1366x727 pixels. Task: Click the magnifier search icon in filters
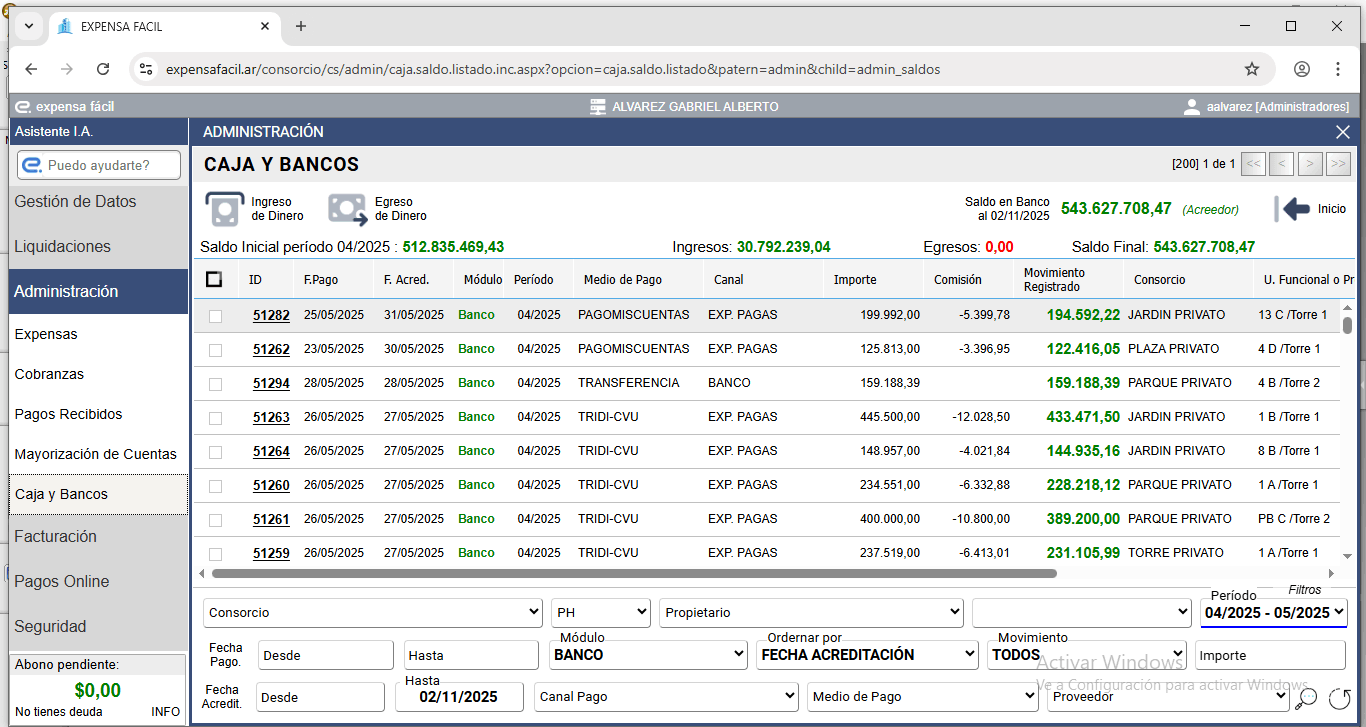coord(1306,698)
